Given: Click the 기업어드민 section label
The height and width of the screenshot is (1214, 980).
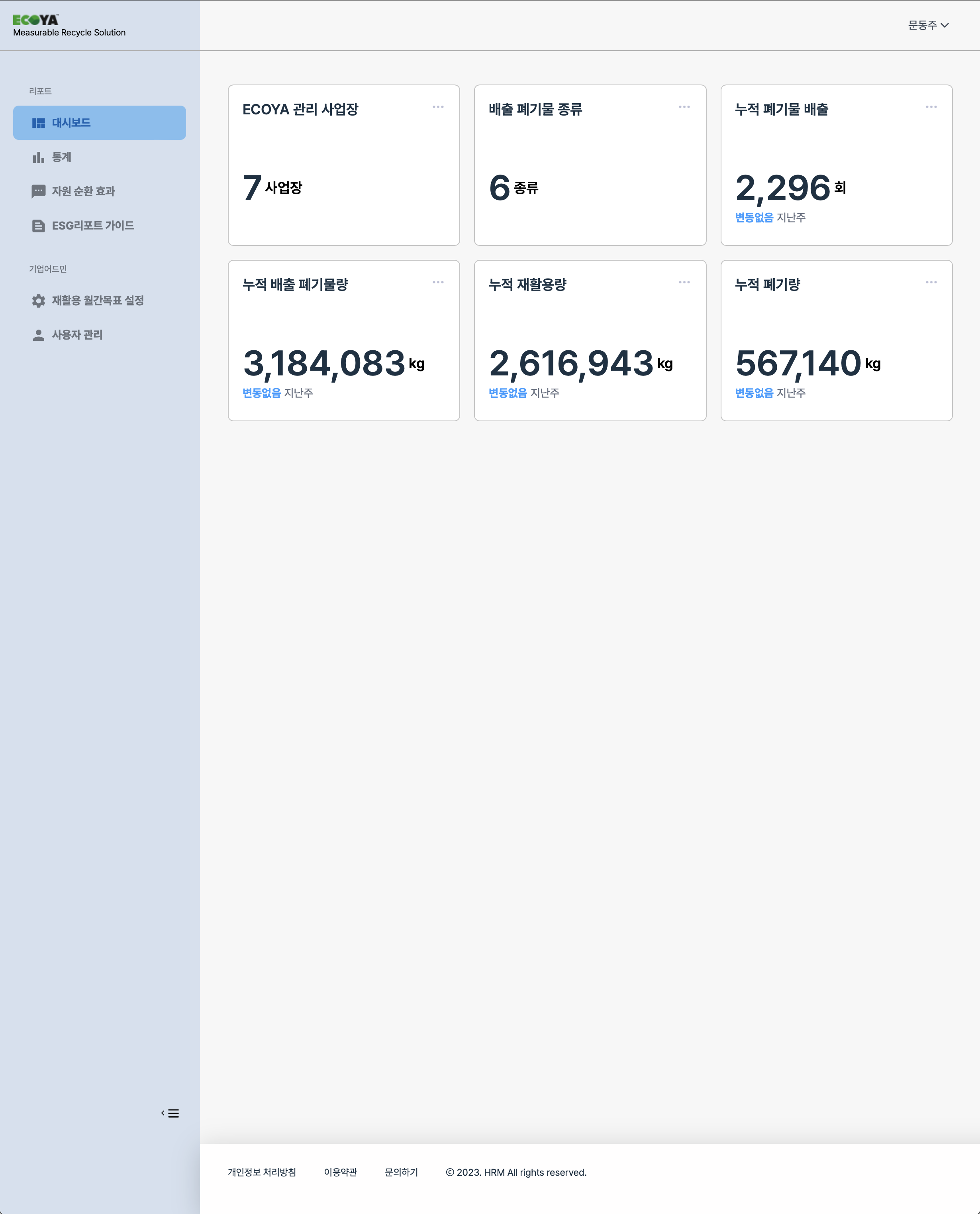Looking at the screenshot, I should coord(48,269).
